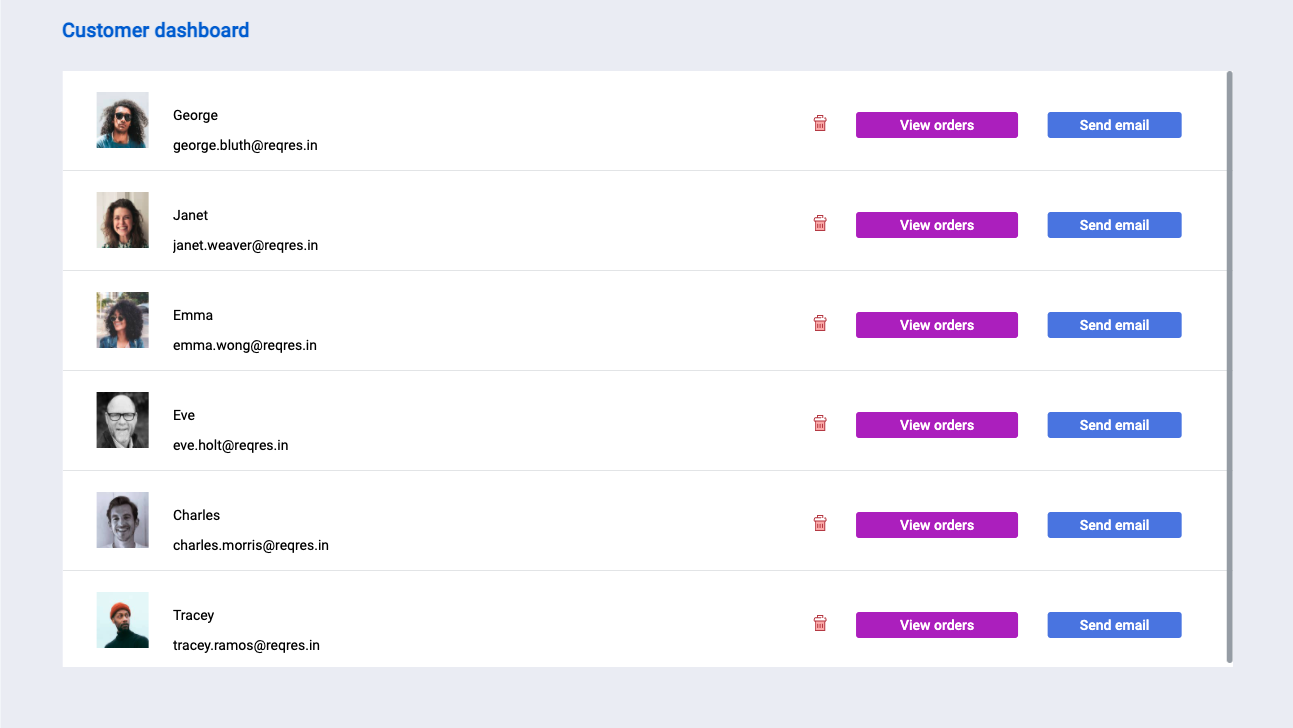Image resolution: width=1293 pixels, height=728 pixels.
Task: Send email to Tracey
Action: (1114, 625)
